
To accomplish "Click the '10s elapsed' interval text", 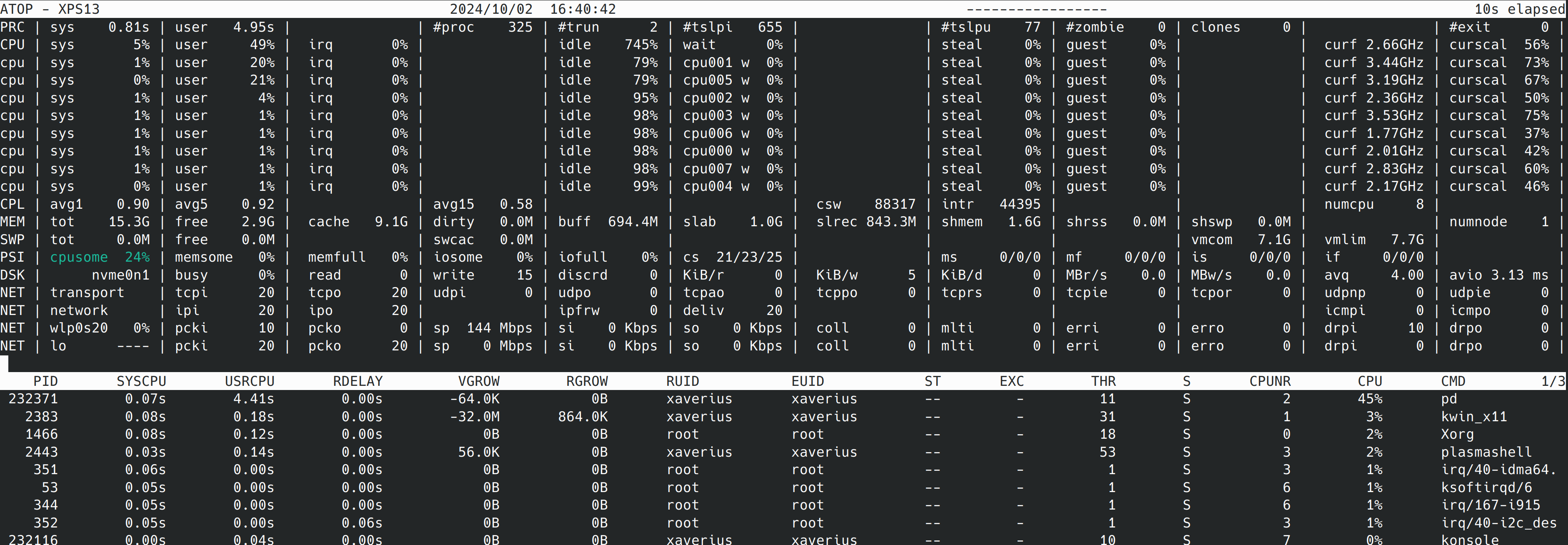I will pos(1521,9).
